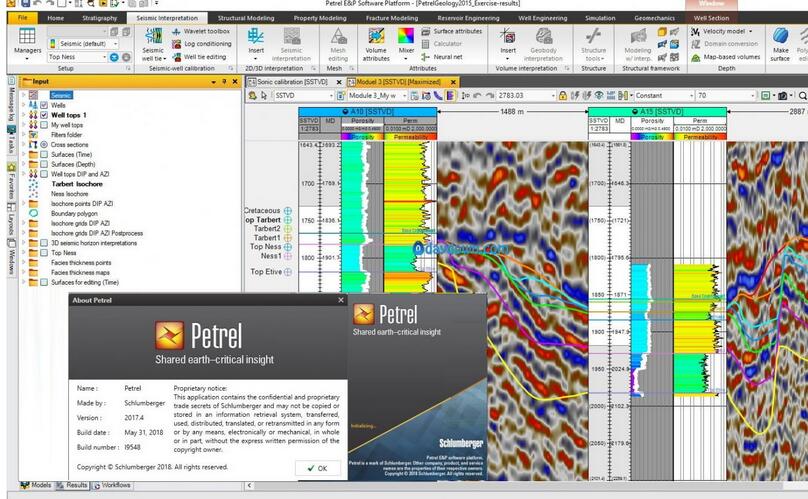Start Well tie editing
Screen dimensions: 808x499
point(199,57)
